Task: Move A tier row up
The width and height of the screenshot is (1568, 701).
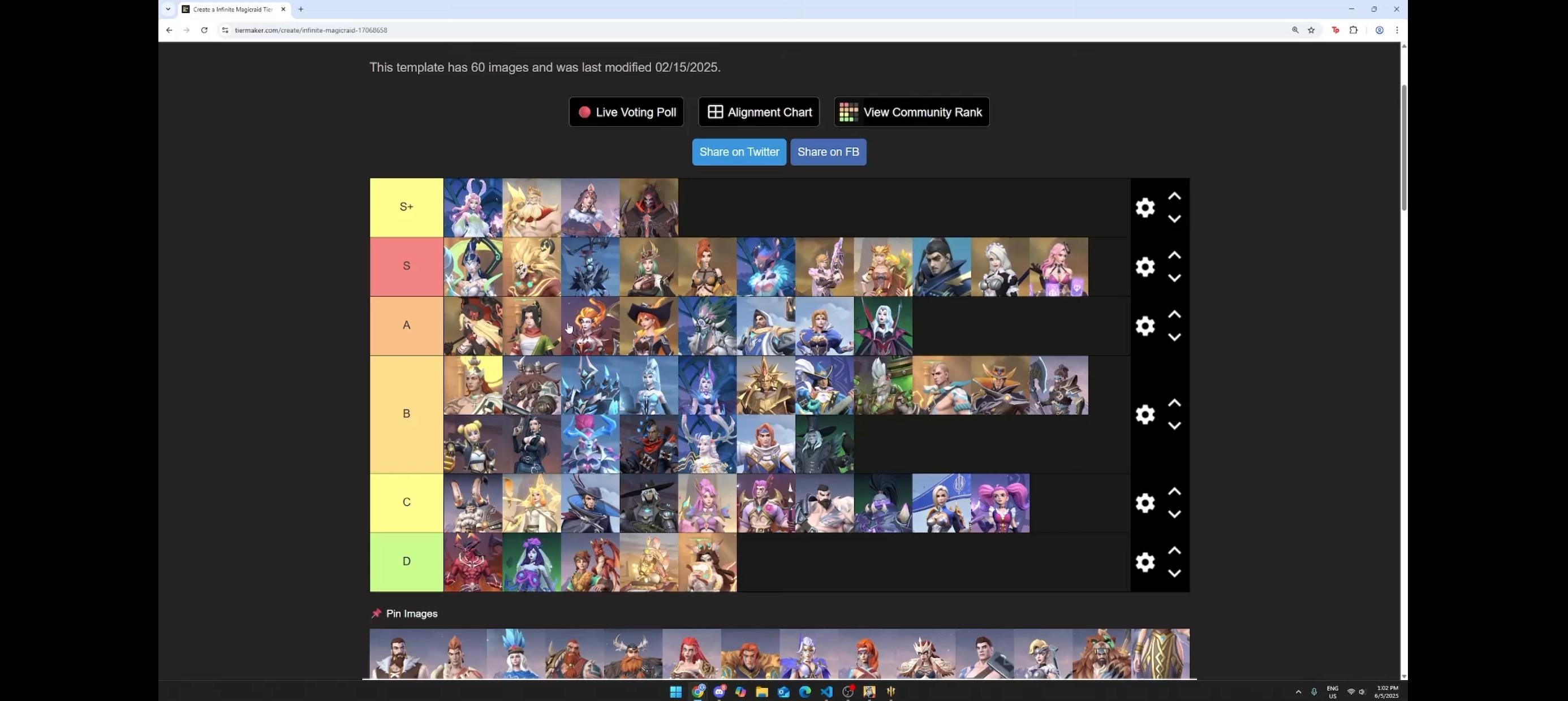Action: (x=1174, y=314)
